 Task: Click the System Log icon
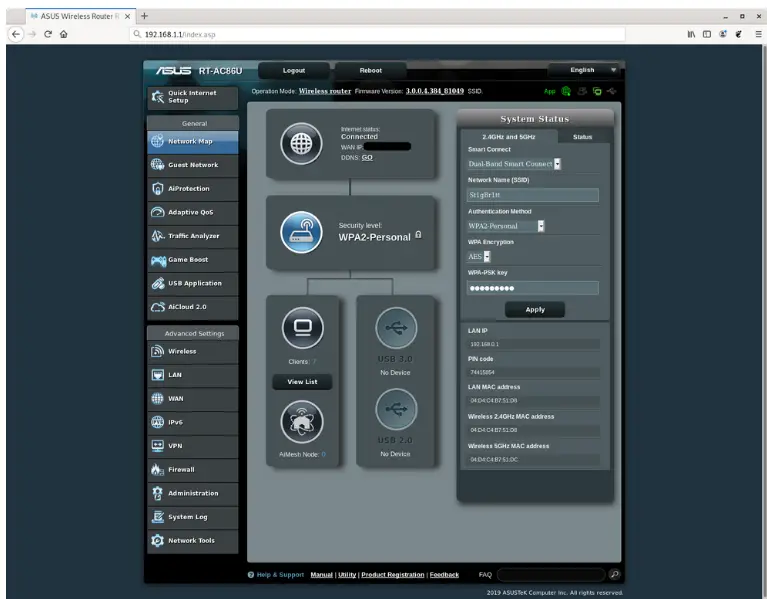(158, 517)
